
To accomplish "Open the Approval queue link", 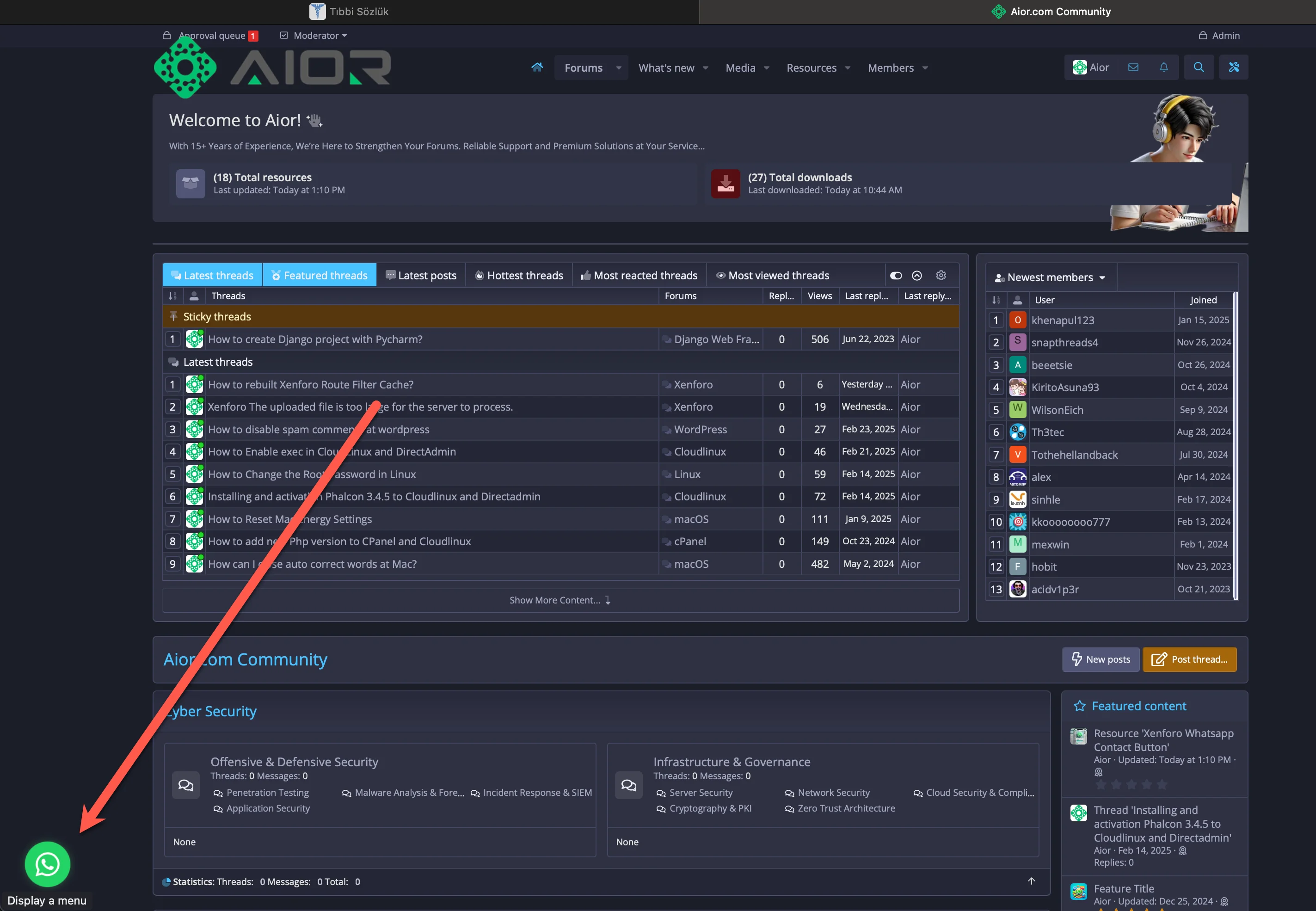I will [210, 36].
